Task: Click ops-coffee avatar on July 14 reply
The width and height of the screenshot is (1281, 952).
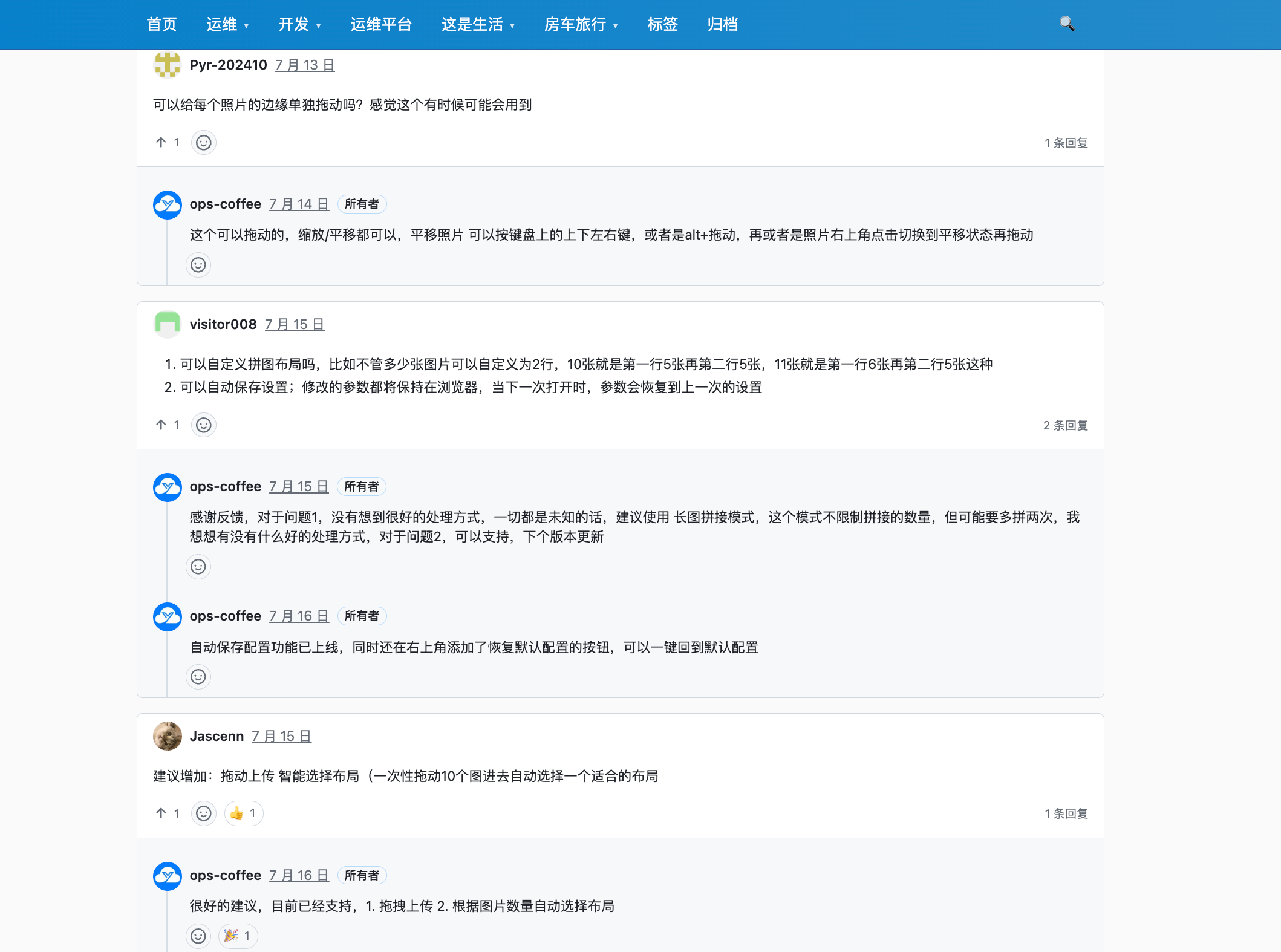Action: click(x=168, y=205)
